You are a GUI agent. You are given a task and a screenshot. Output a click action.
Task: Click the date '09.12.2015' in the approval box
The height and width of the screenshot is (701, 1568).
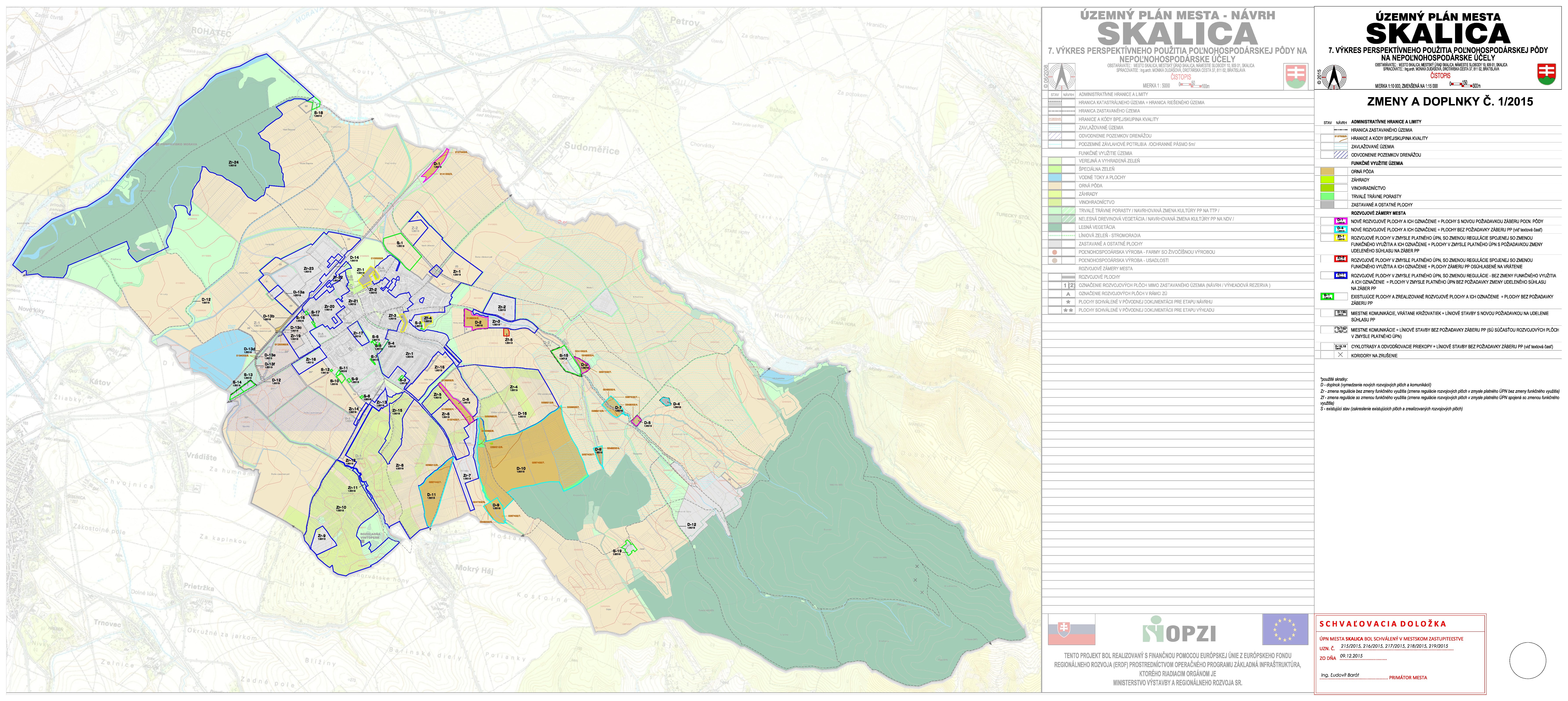1351,656
